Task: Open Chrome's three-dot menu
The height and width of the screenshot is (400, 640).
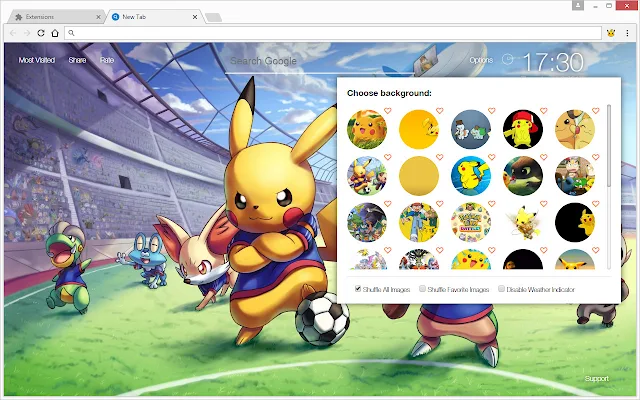Action: [x=627, y=33]
